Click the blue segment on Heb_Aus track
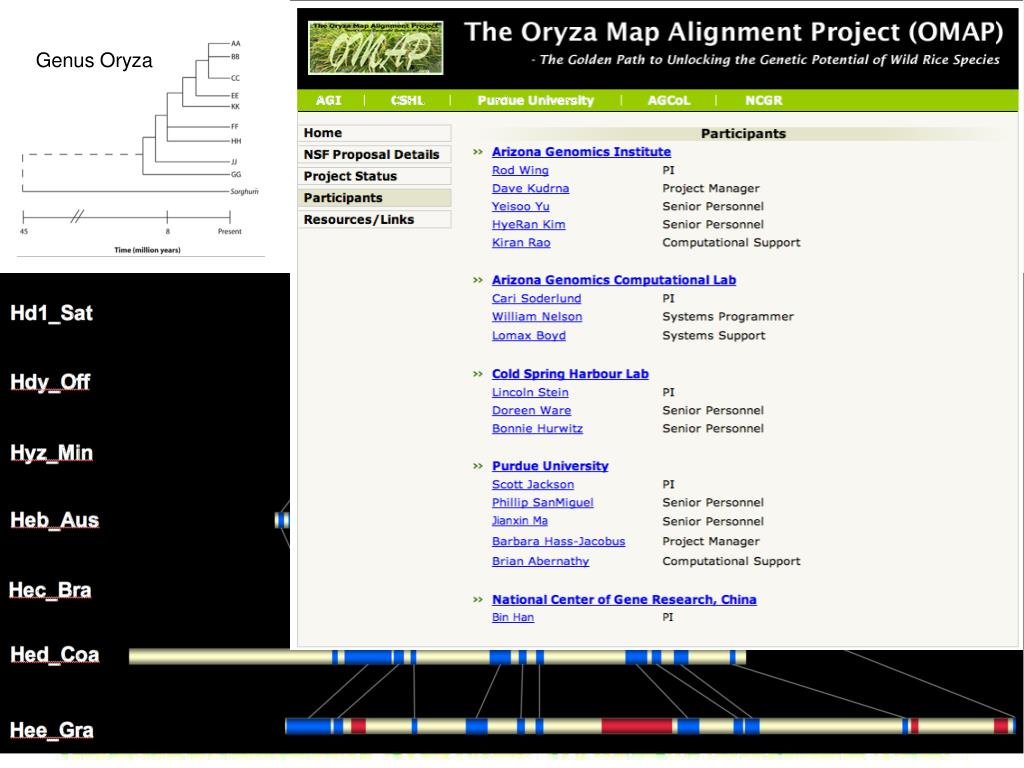The width and height of the screenshot is (1024, 768). [x=282, y=520]
